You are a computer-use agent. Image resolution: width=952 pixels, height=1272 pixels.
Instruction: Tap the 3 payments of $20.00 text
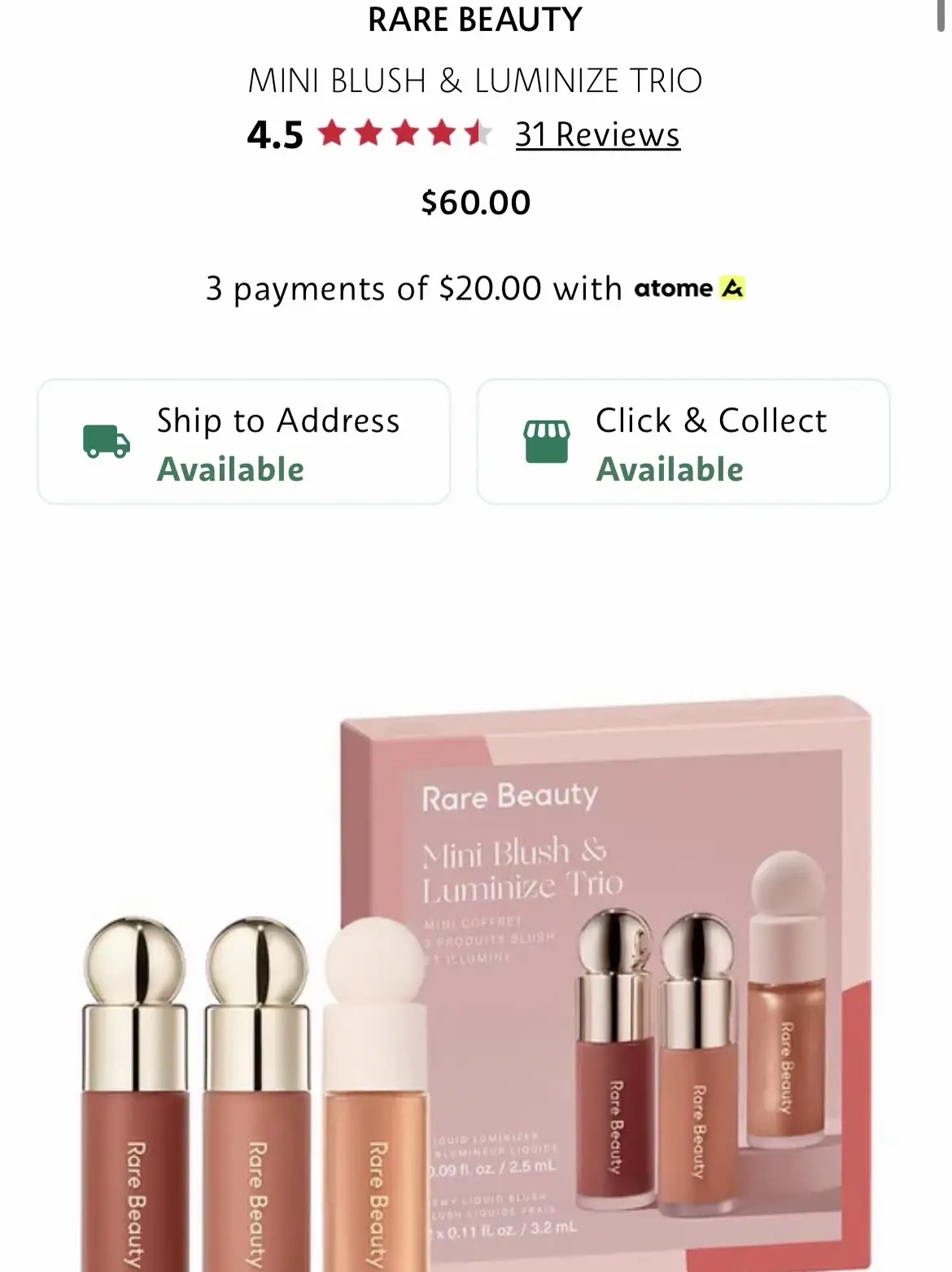[x=373, y=289]
